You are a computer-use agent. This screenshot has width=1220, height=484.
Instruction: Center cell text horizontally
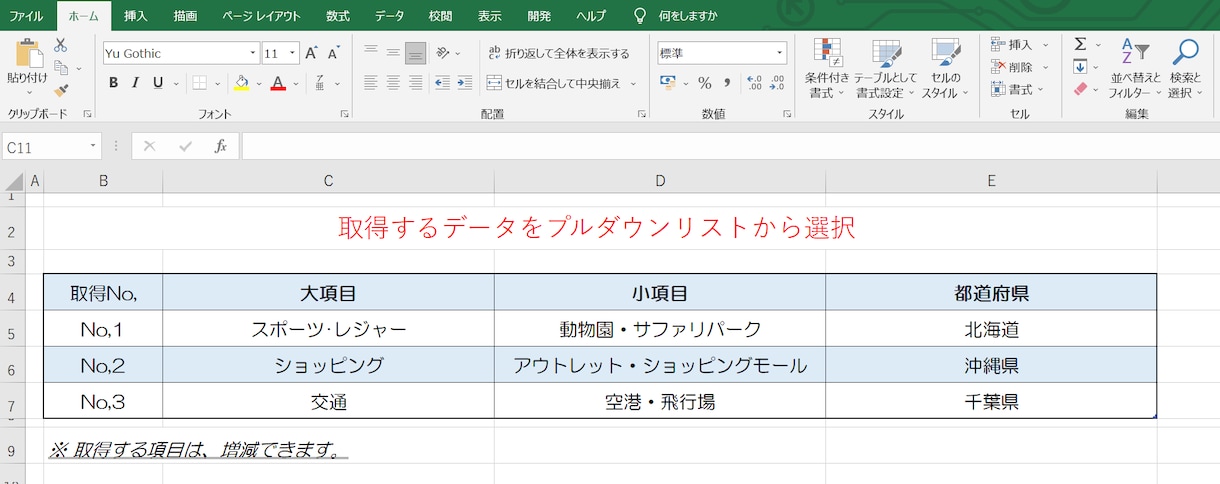pyautogui.click(x=393, y=83)
